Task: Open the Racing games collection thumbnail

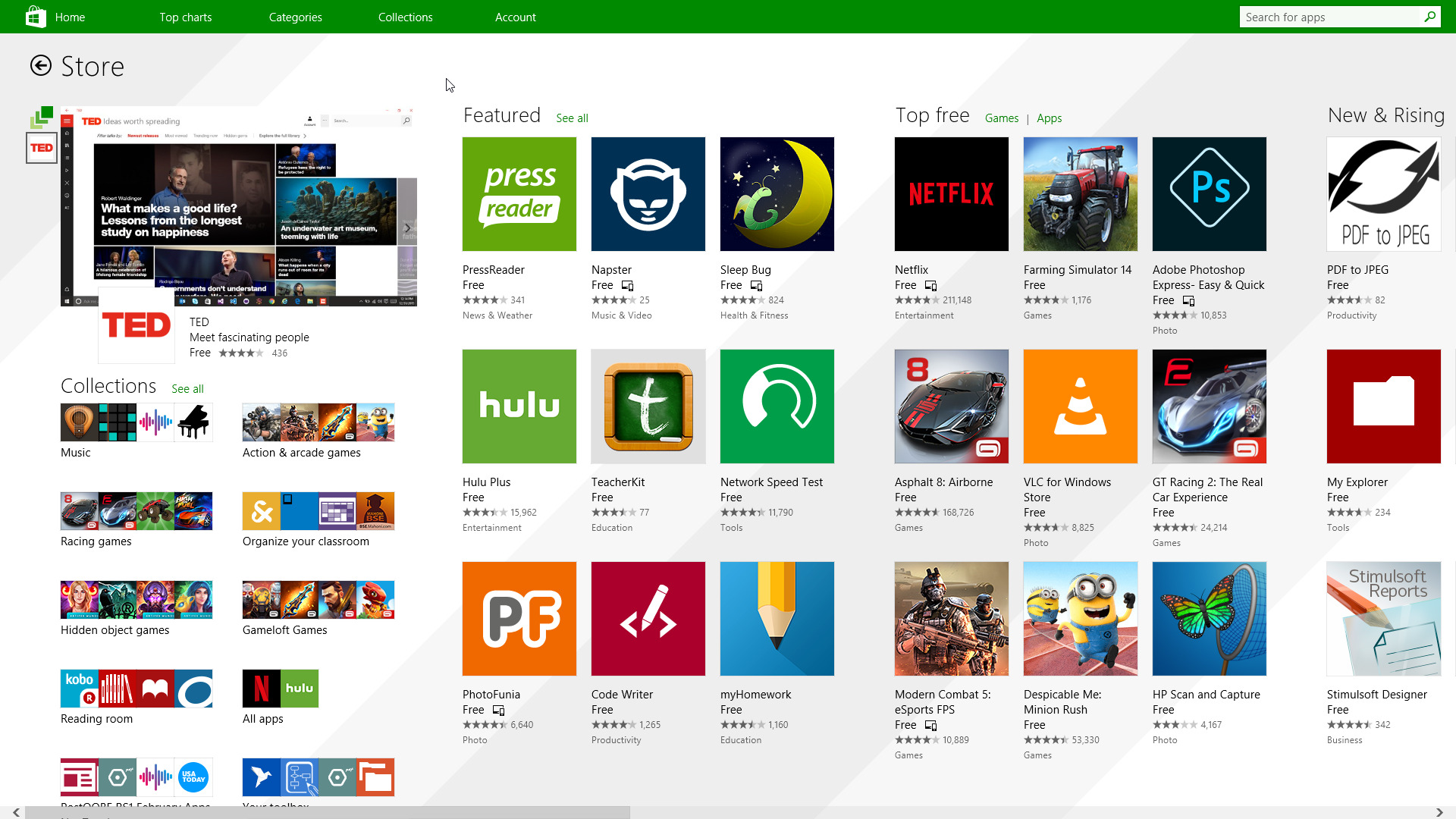Action: click(136, 511)
